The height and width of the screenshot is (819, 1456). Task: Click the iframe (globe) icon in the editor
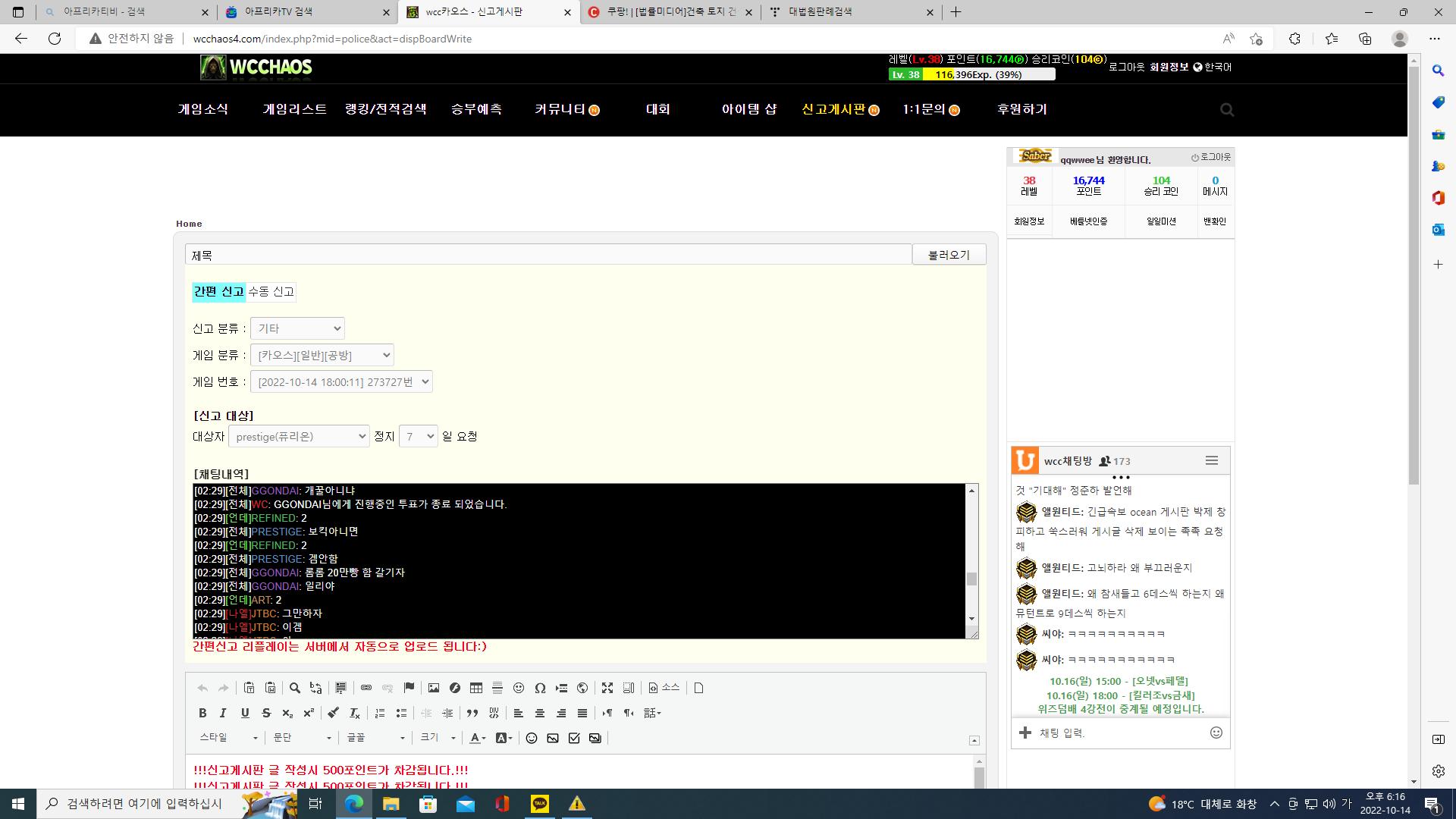[x=582, y=688]
